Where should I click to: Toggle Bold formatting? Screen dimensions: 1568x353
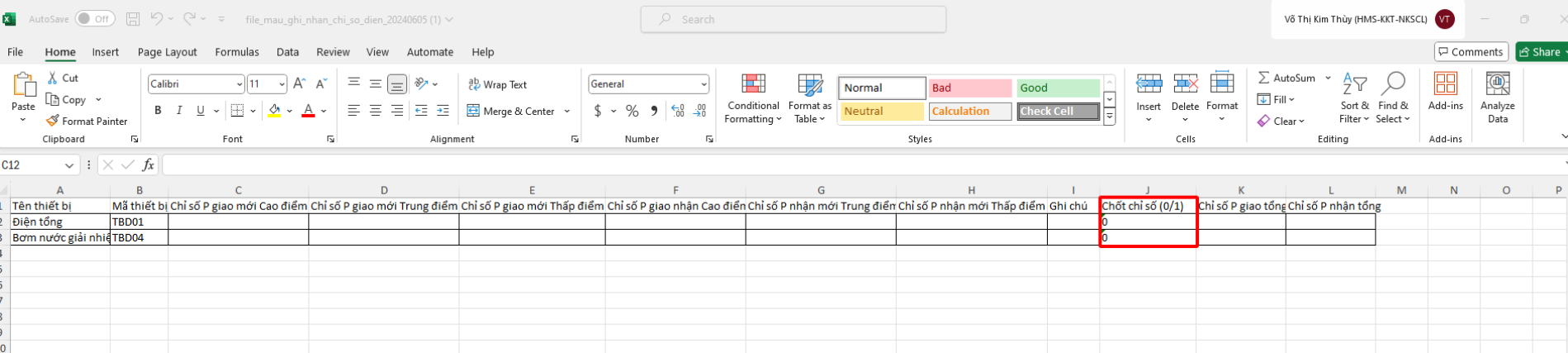point(158,111)
